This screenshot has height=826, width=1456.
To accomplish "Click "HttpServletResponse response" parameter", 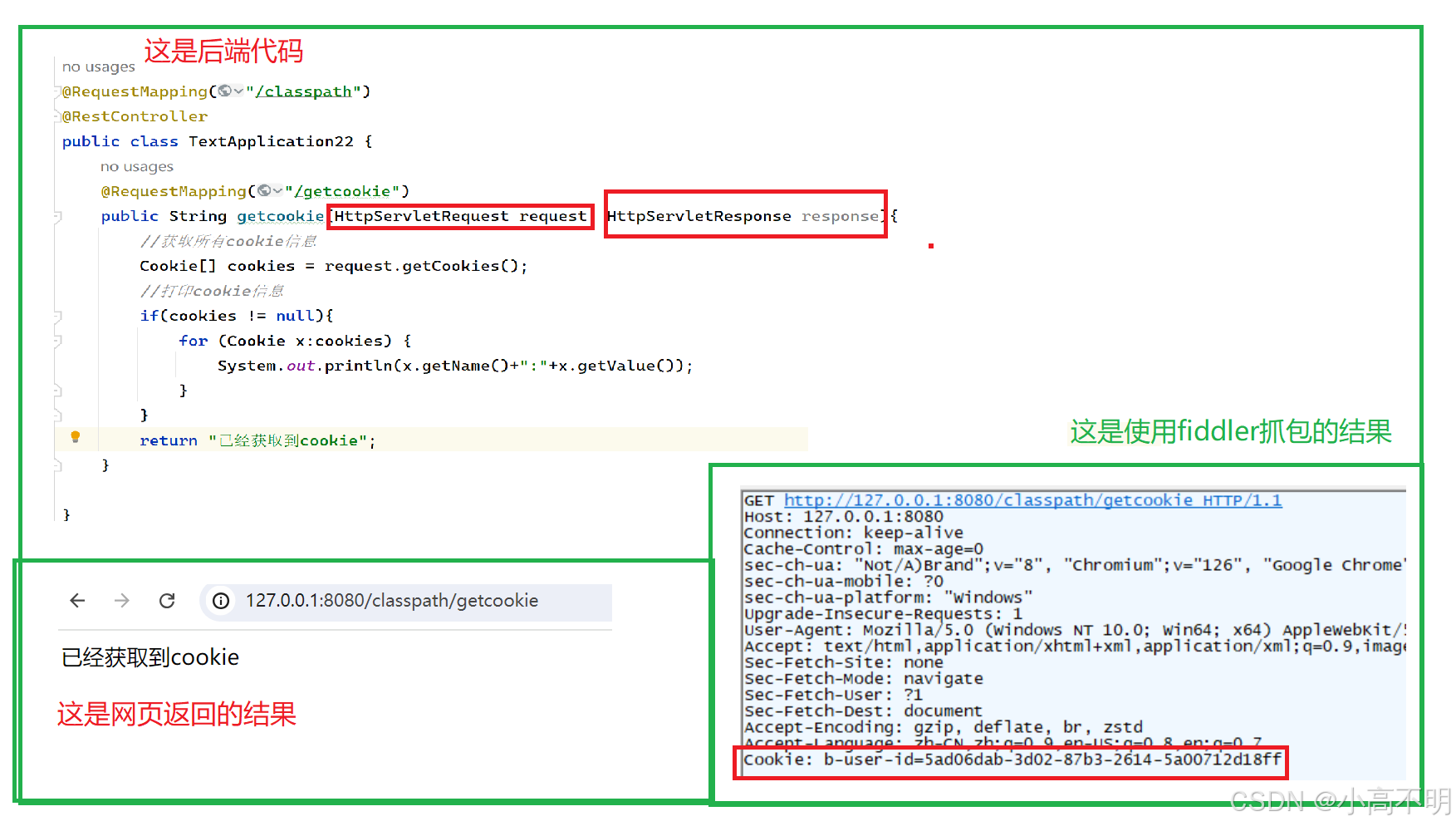I will click(743, 216).
